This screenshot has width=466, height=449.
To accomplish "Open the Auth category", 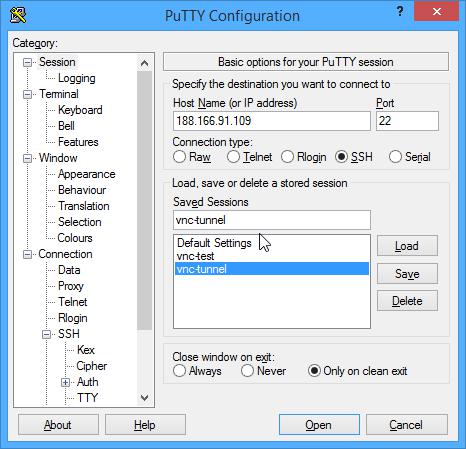I will pos(87,382).
